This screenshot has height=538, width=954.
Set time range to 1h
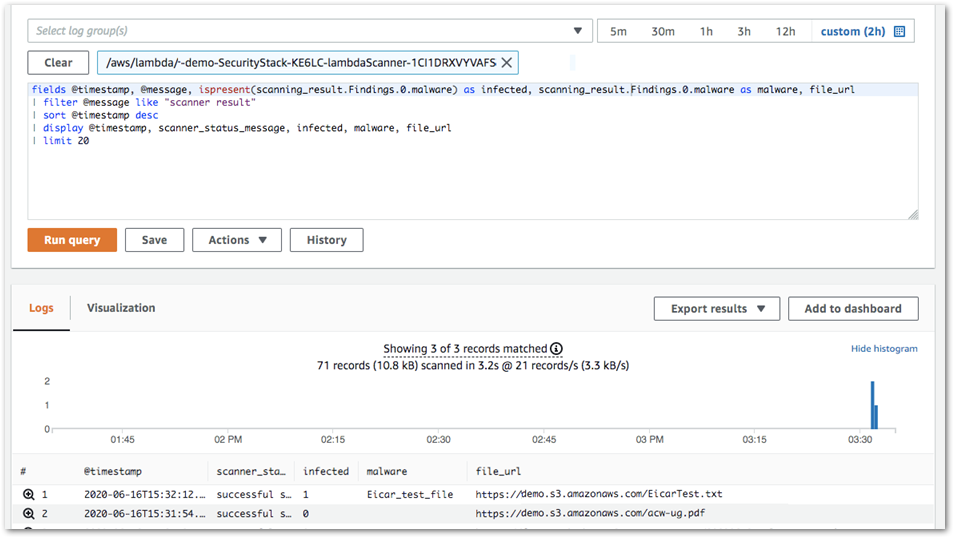(x=706, y=31)
